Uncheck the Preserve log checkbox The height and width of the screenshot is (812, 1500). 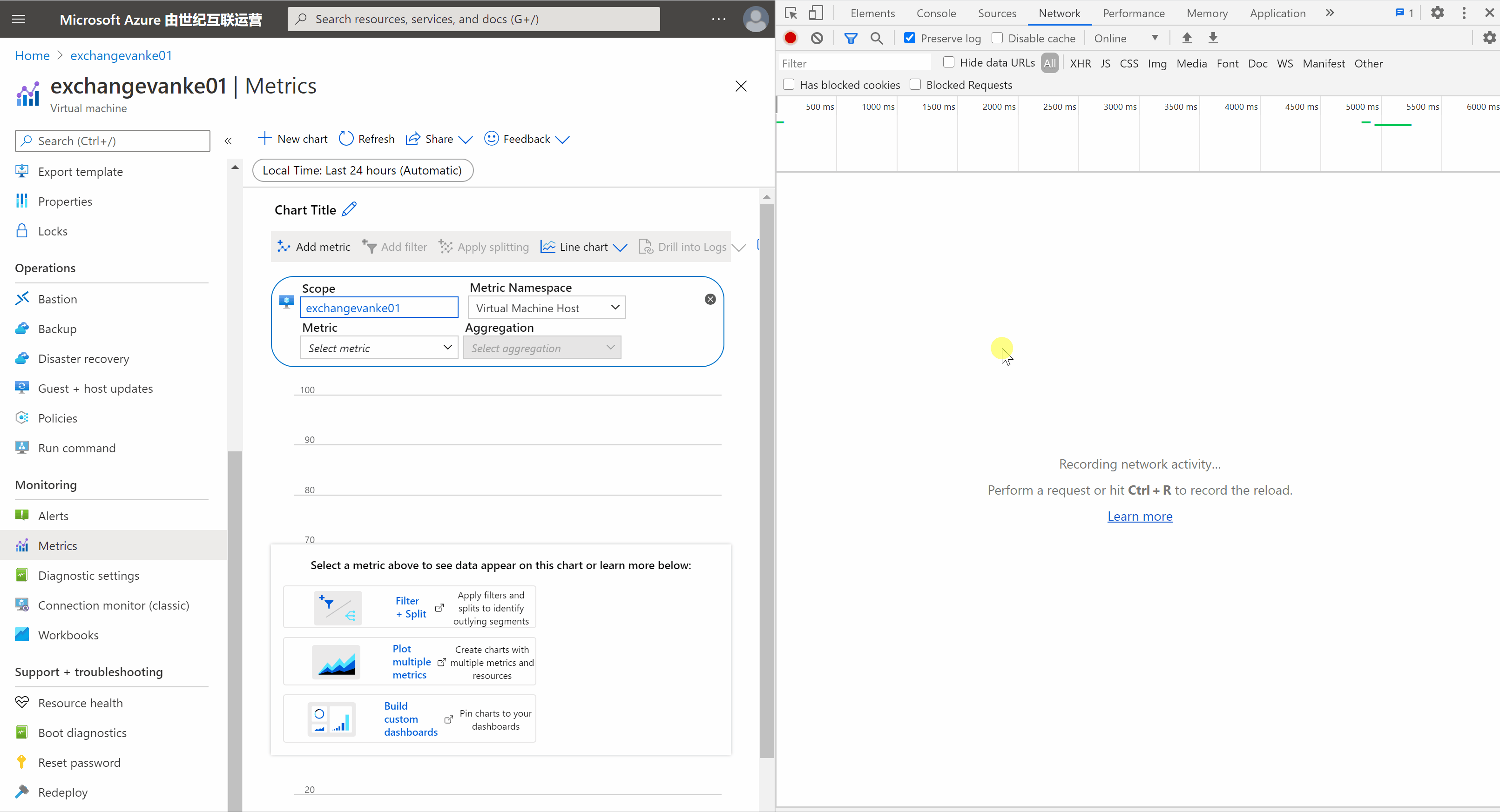(x=910, y=39)
